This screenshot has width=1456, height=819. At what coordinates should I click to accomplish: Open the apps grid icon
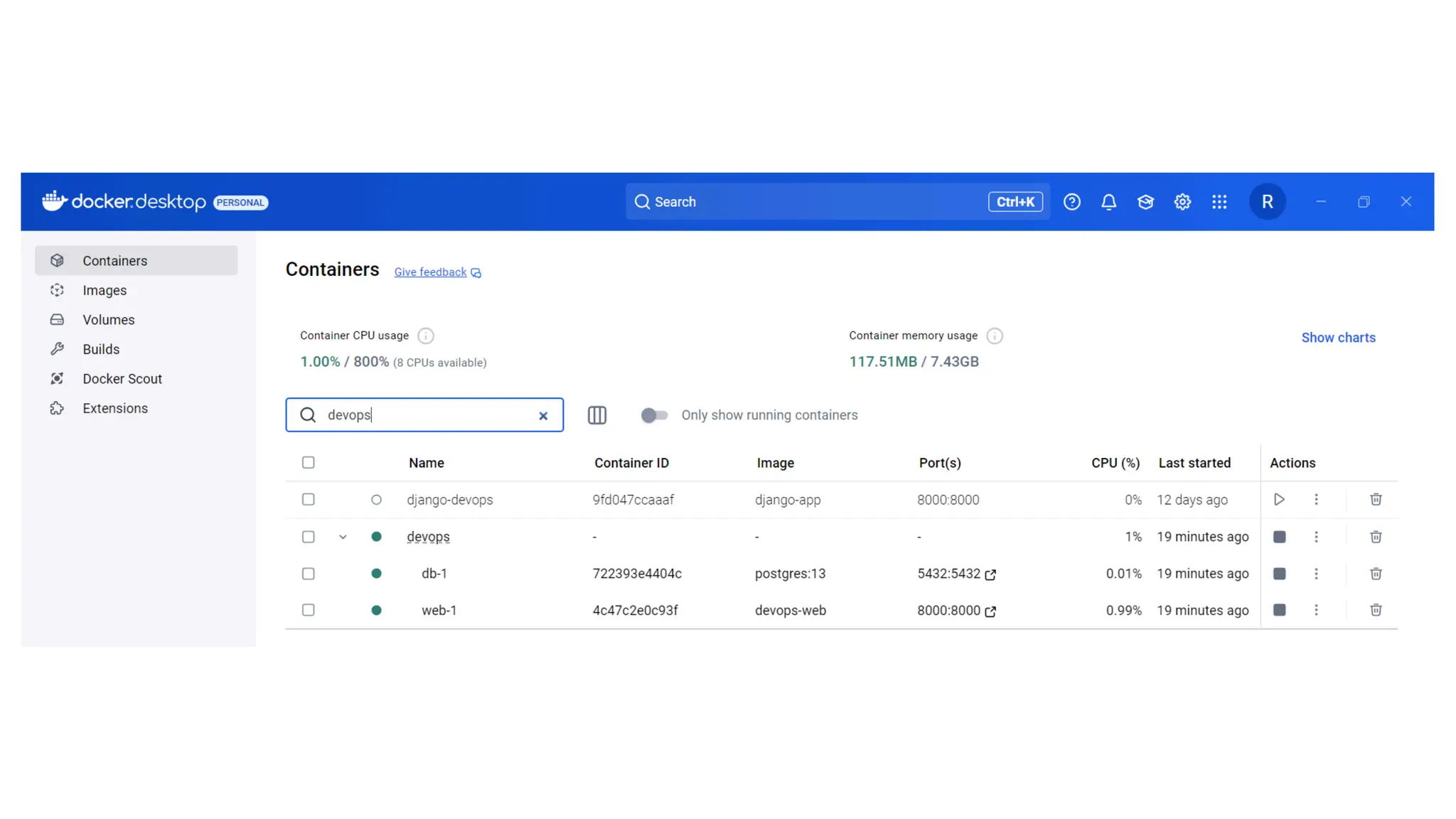pos(1219,202)
